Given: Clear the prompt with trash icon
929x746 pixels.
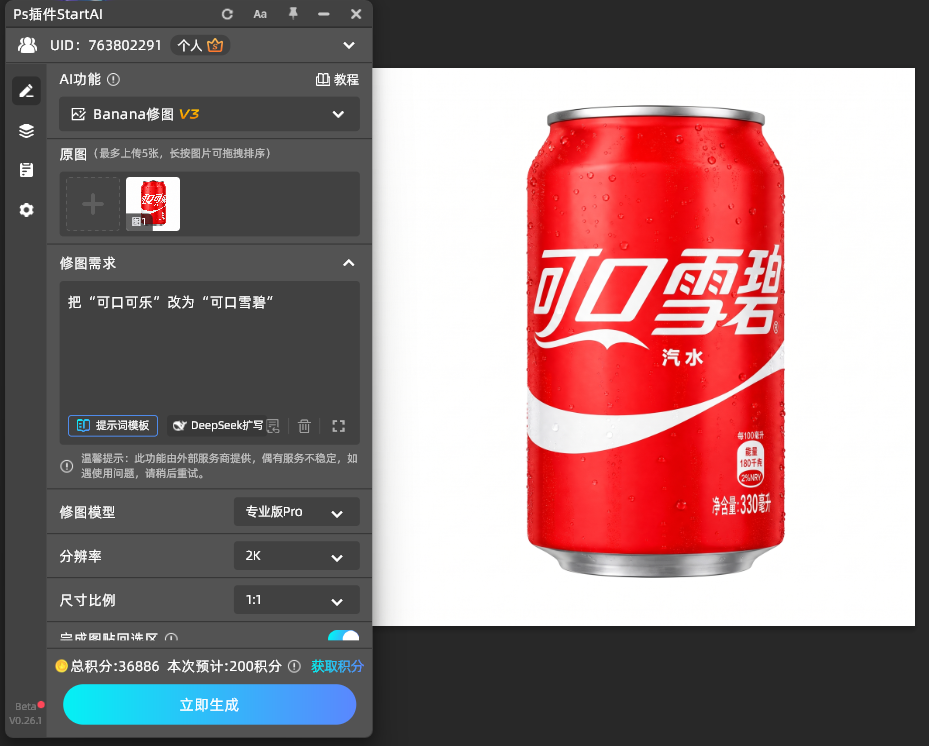Looking at the screenshot, I should pos(304,426).
